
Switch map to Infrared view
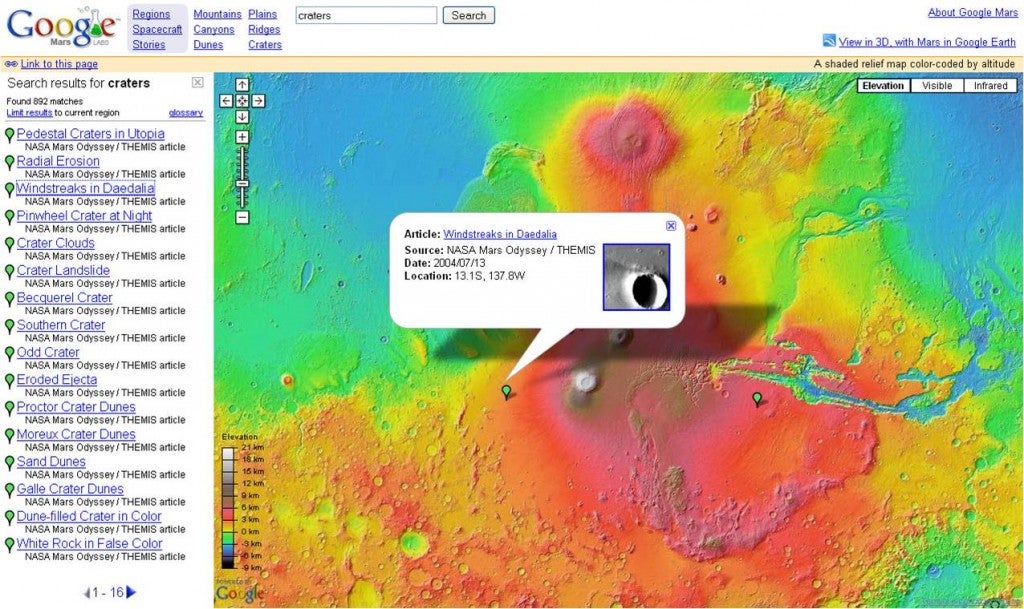point(990,86)
